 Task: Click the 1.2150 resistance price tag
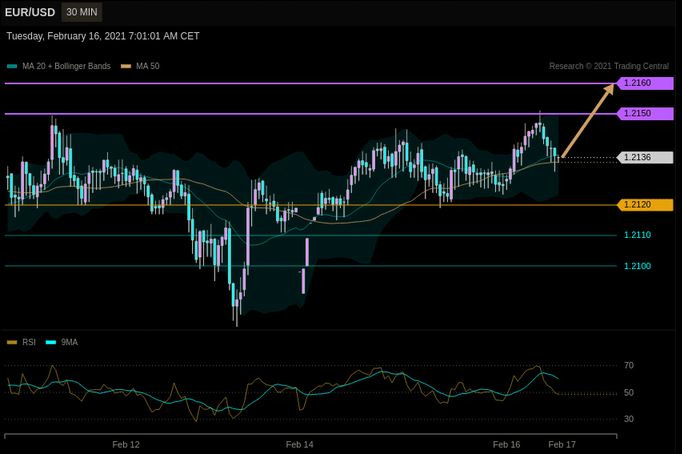[645, 114]
